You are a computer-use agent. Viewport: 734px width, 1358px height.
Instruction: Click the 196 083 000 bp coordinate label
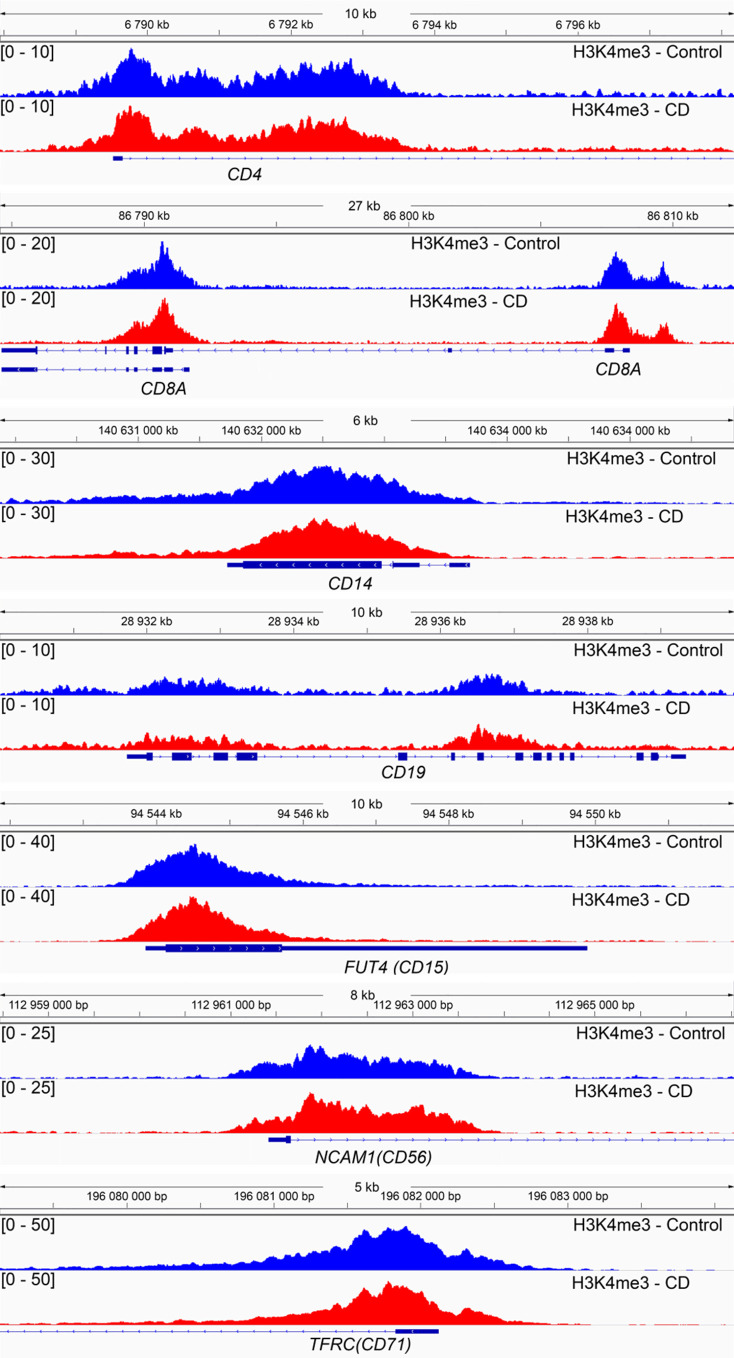click(566, 1195)
